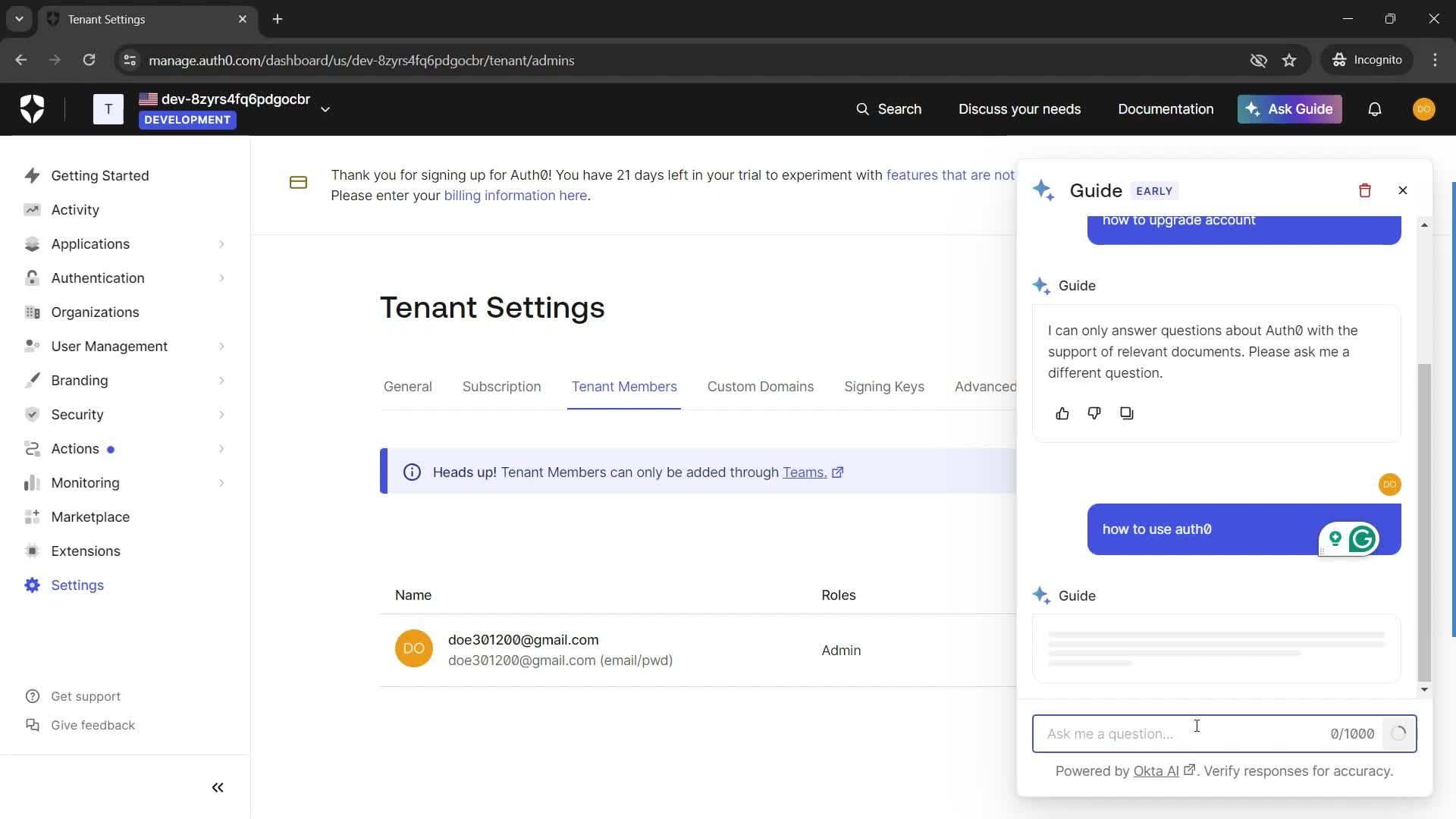Switch to the Advanced tab
This screenshot has height=819, width=1456.
click(985, 387)
